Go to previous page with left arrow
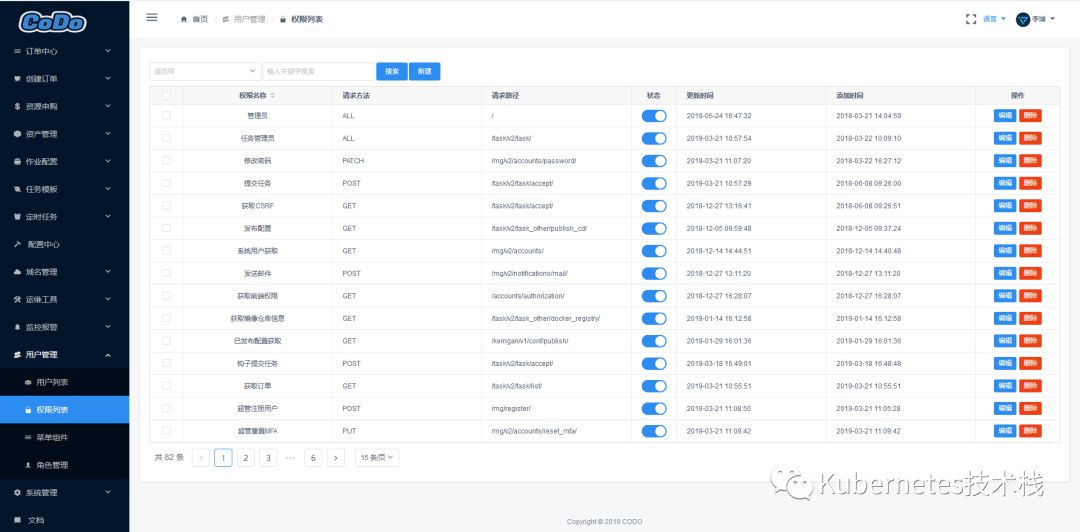The image size is (1080, 532). tap(201, 457)
